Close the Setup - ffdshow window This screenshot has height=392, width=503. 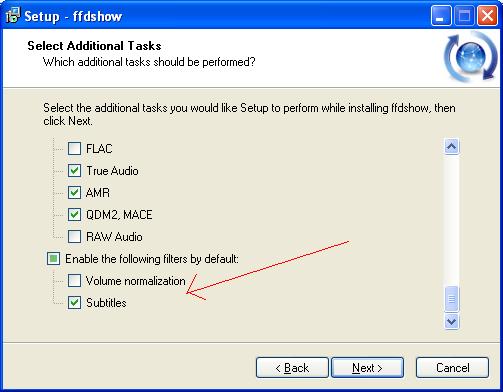pos(487,16)
